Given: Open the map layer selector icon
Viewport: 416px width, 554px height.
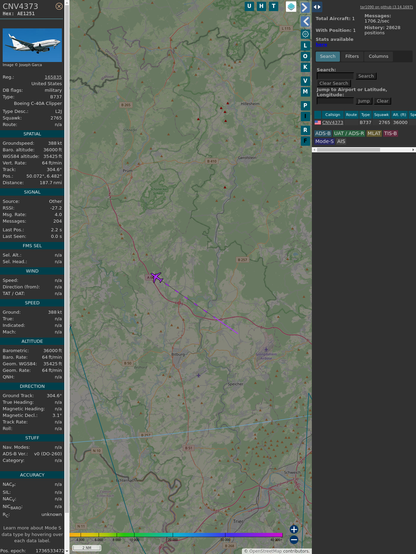Looking at the screenshot, I should [x=291, y=6].
